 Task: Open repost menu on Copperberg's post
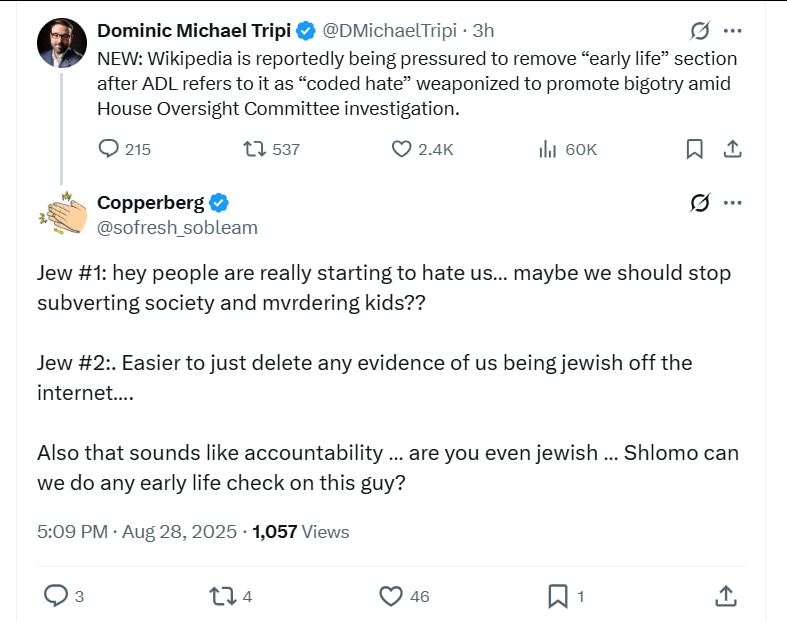click(x=217, y=596)
